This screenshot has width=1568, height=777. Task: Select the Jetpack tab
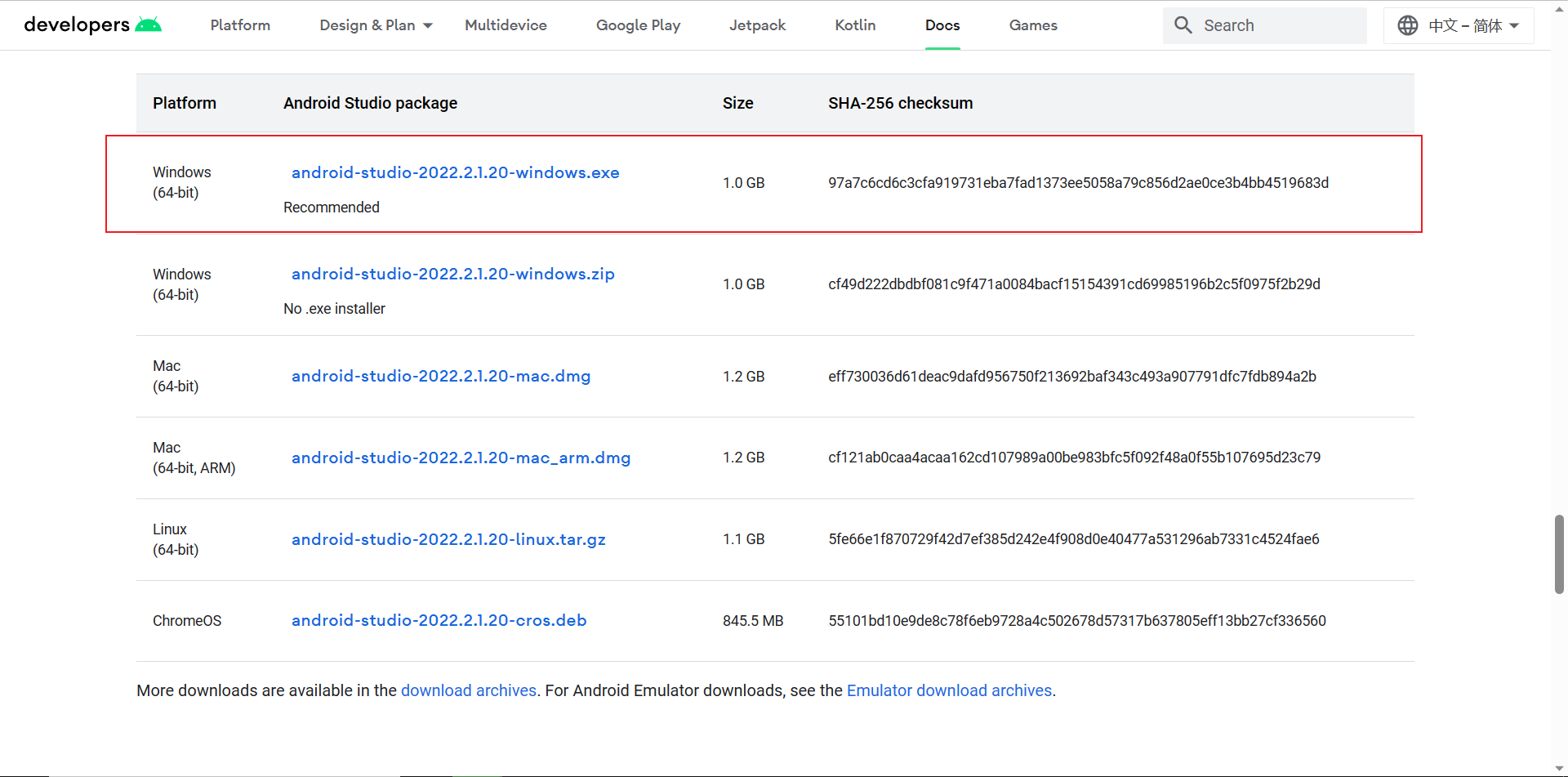[x=757, y=25]
